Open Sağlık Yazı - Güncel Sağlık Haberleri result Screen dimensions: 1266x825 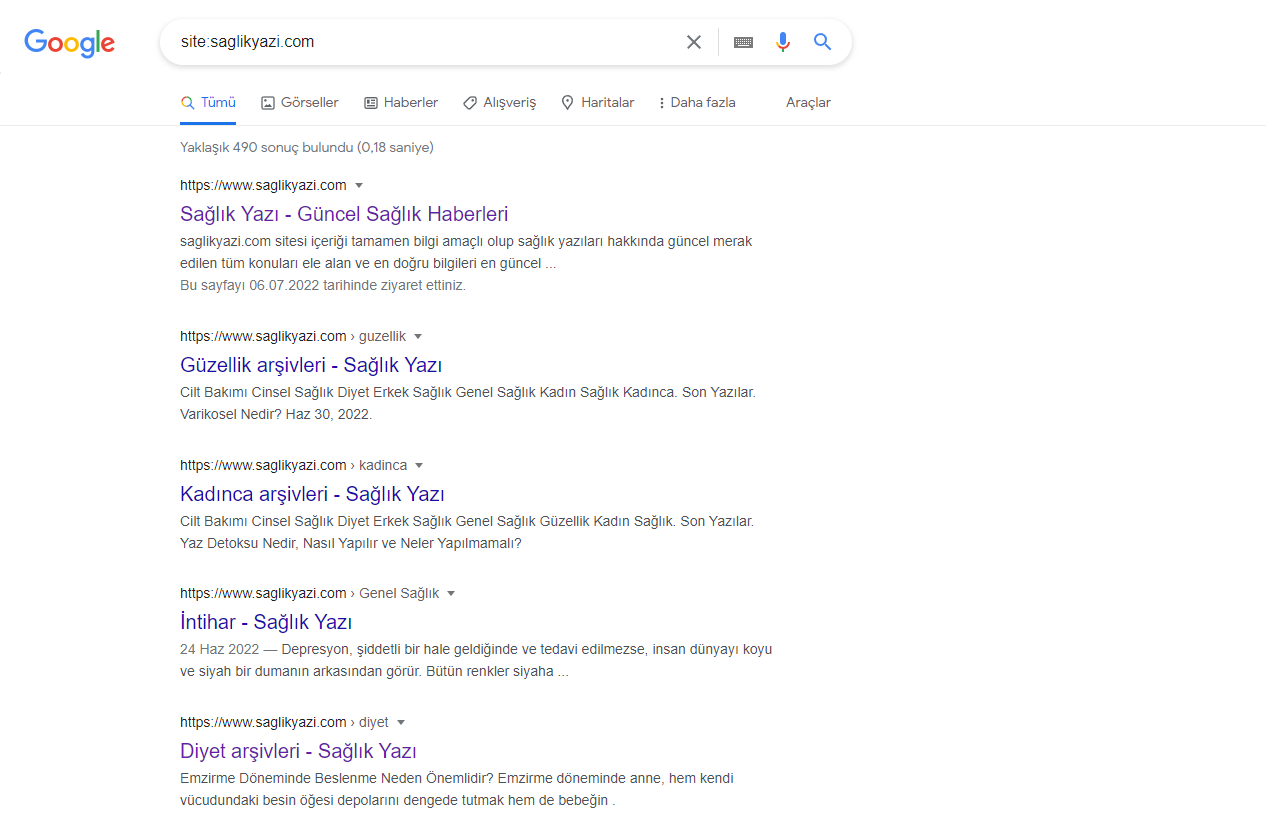pyautogui.click(x=344, y=214)
